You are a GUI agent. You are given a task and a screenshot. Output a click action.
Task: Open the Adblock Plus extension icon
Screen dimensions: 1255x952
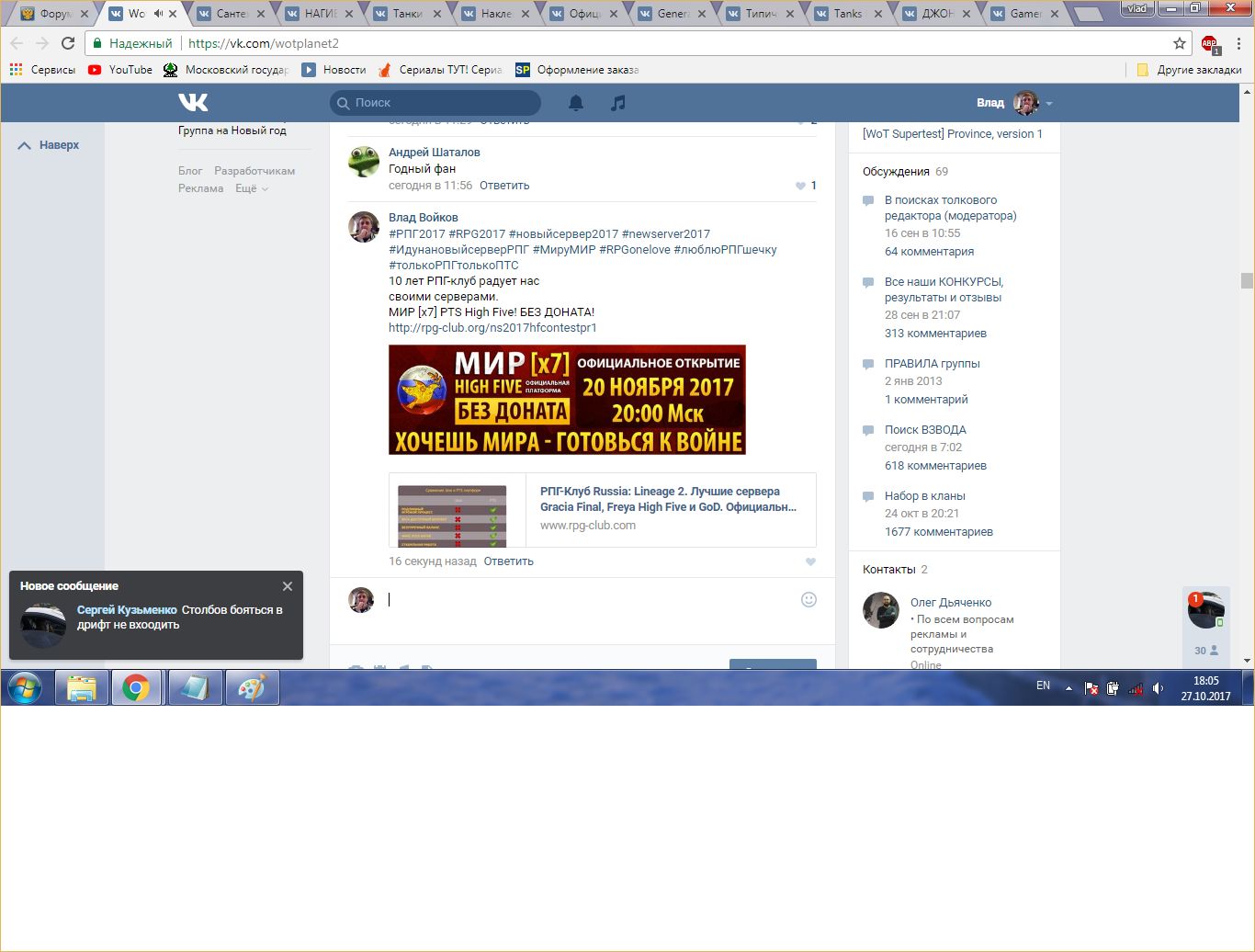coord(1210,43)
